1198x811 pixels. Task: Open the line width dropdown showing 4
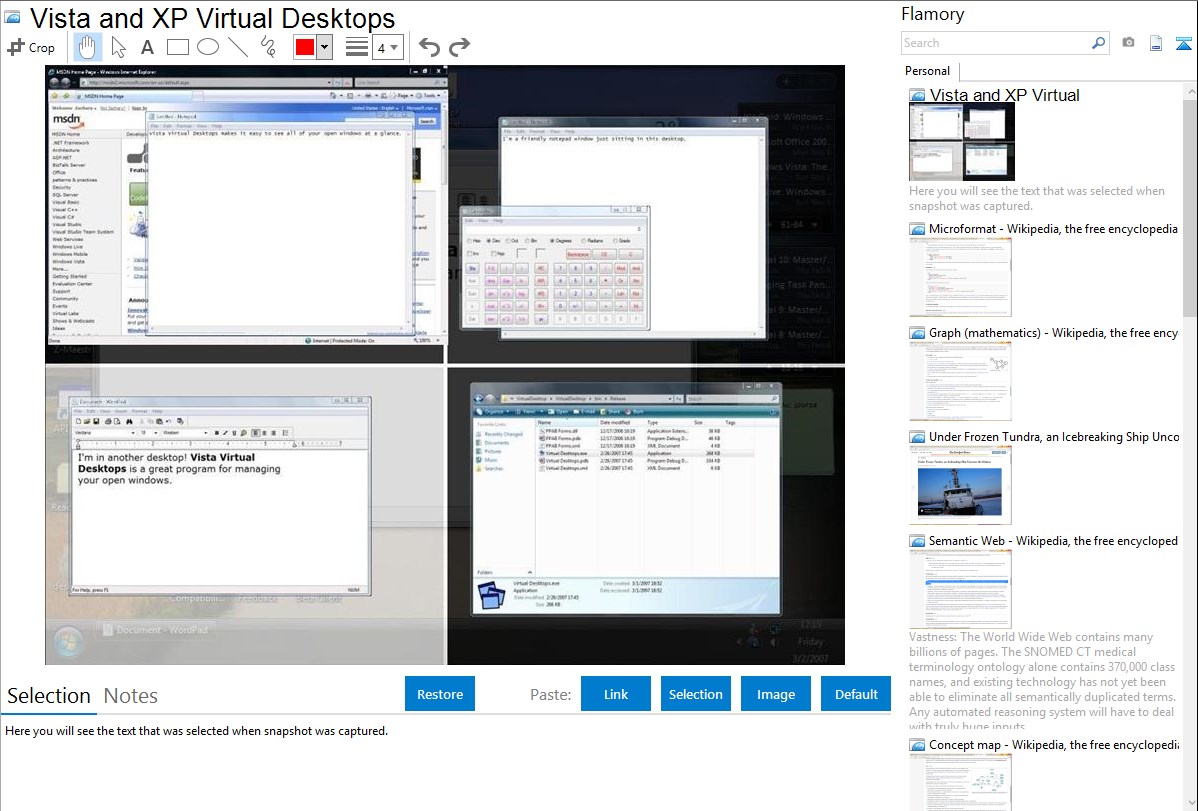[x=387, y=48]
